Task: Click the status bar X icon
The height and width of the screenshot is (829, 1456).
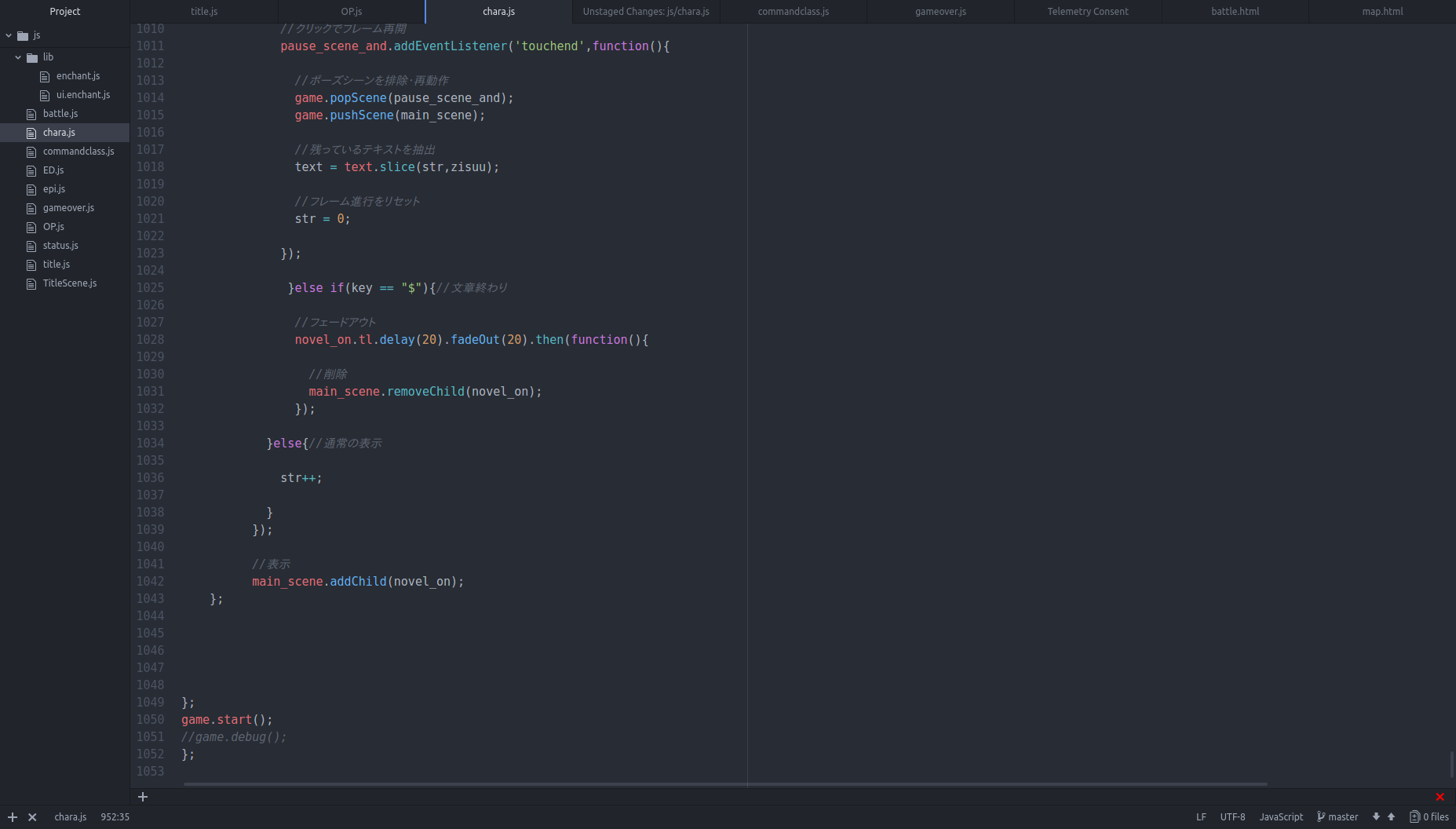Action: 32,817
